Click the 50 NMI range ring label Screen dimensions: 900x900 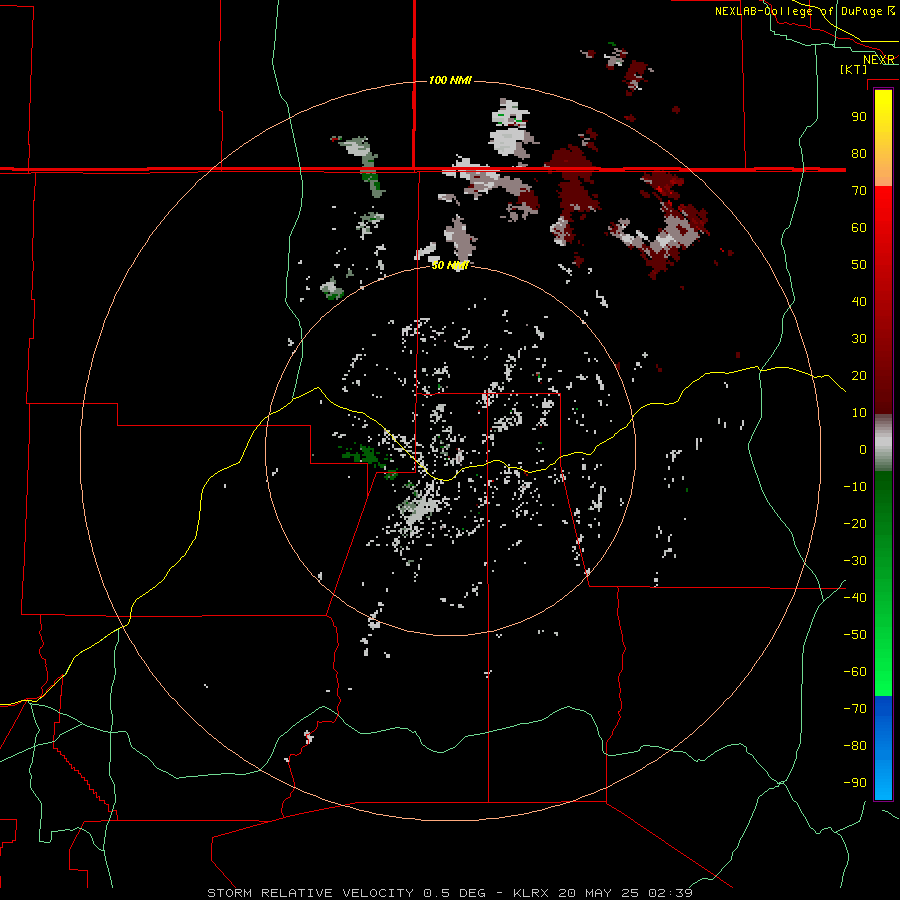click(x=450, y=265)
